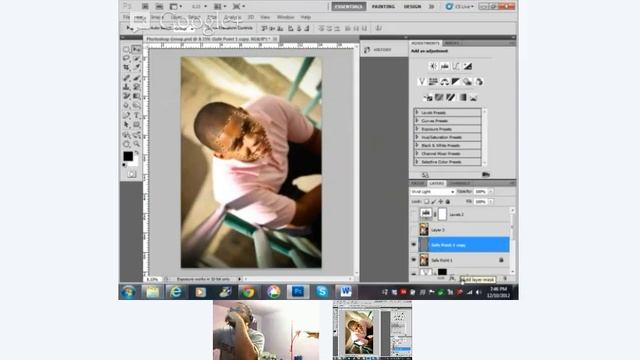Add a Gradient Map adjustment
The width and height of the screenshot is (640, 360).
click(x=462, y=97)
